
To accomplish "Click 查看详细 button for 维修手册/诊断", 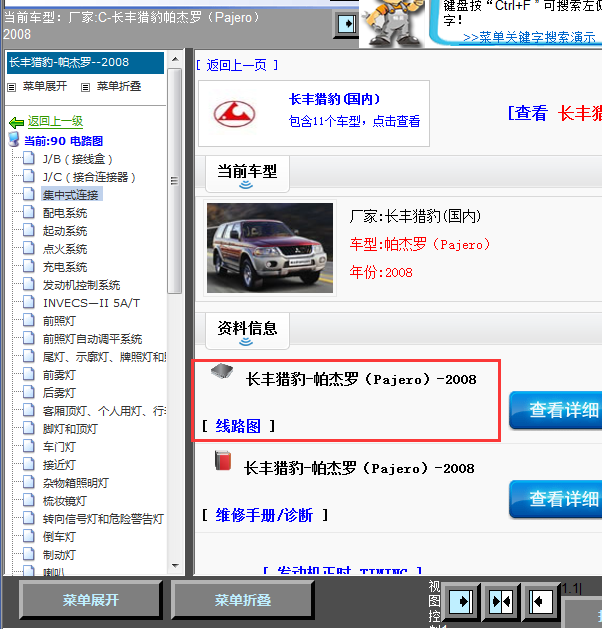I will 555,499.
